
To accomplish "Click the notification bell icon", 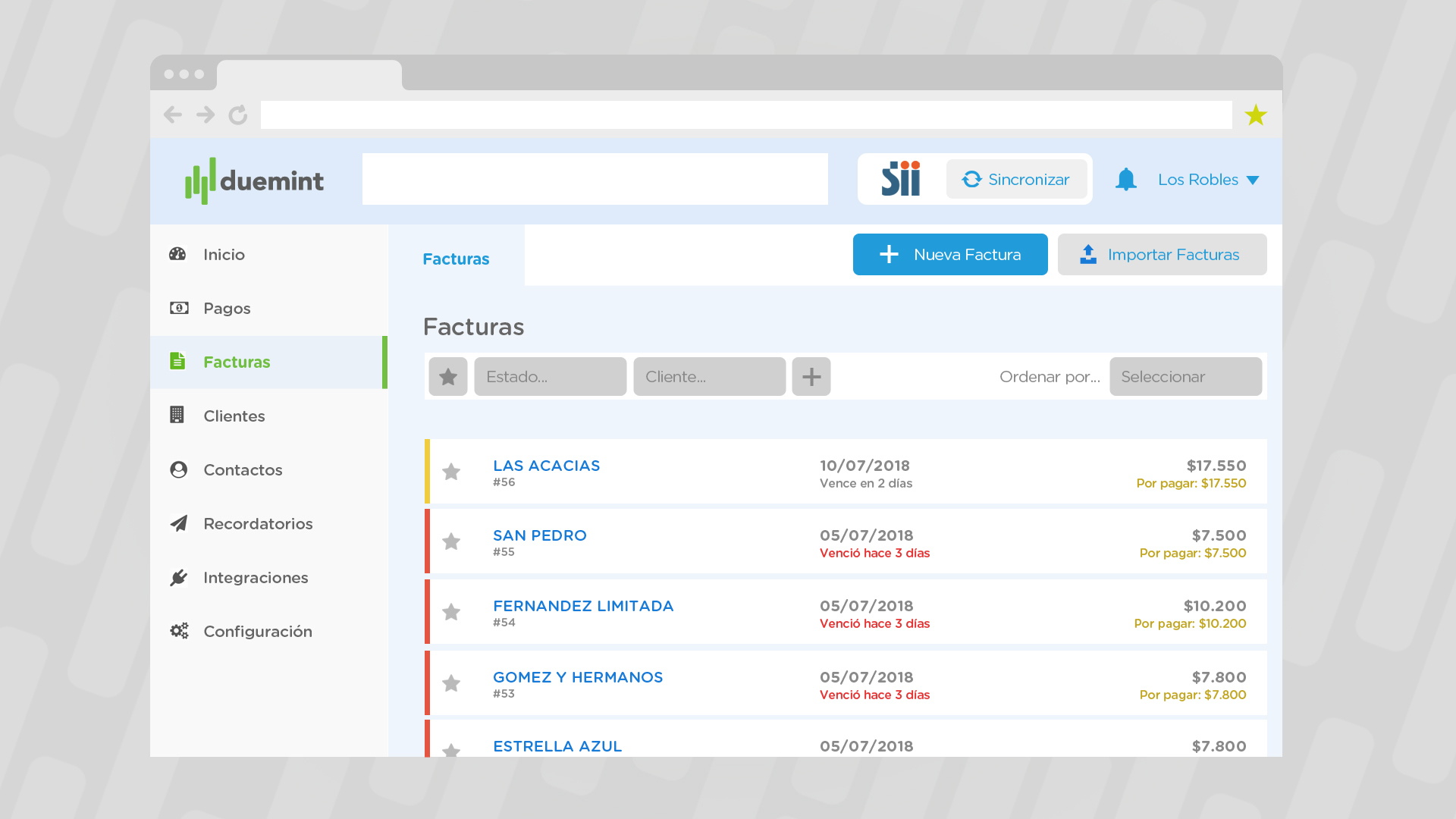I will tap(1125, 180).
